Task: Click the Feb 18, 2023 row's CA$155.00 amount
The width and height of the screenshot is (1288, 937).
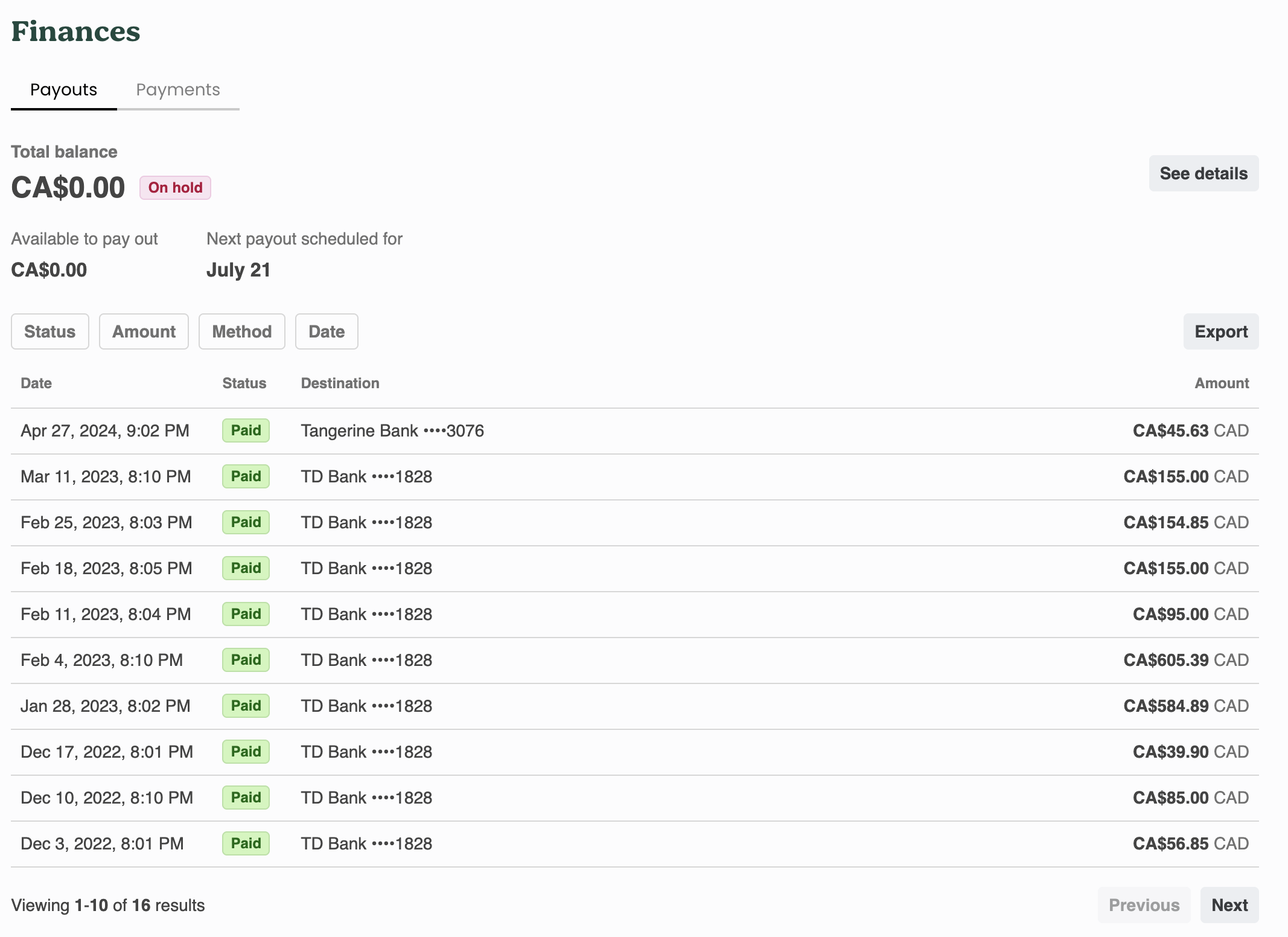Action: click(x=1186, y=569)
